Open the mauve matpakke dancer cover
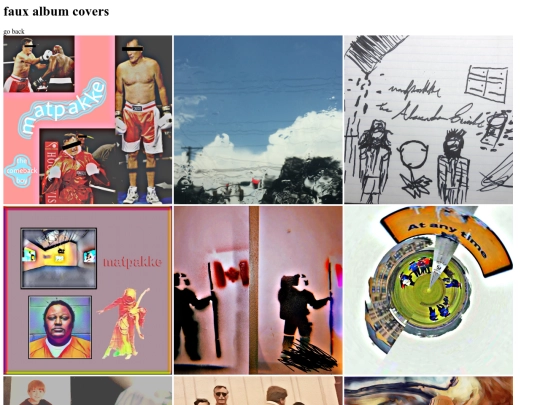Screen dimensions: 540x405 pyautogui.click(x=87, y=290)
